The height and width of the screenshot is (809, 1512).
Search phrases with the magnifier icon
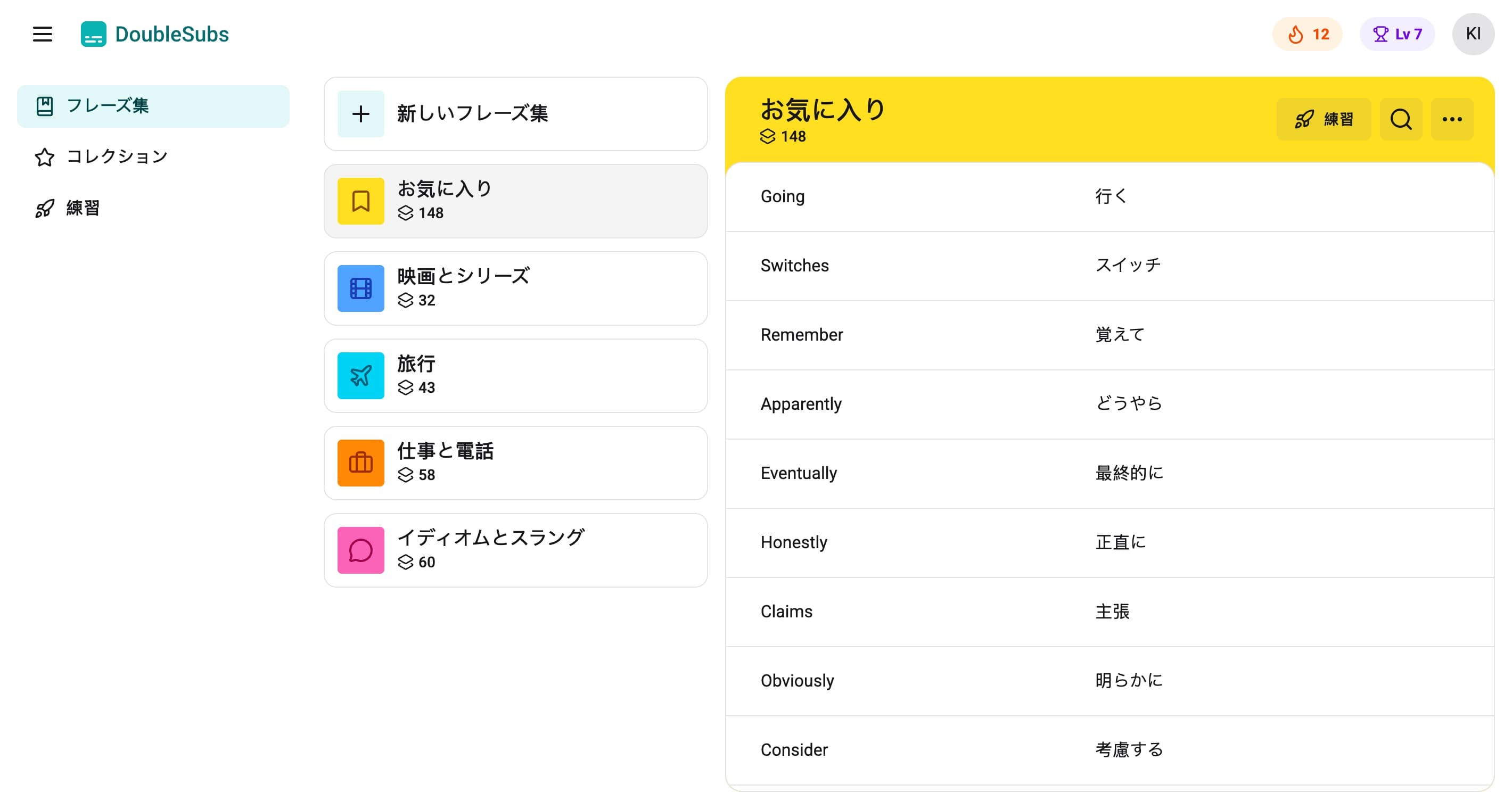coord(1401,119)
